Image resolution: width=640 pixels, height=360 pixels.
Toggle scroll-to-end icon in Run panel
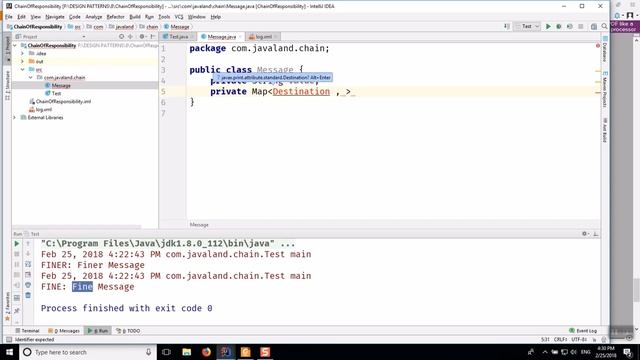click(x=28, y=275)
